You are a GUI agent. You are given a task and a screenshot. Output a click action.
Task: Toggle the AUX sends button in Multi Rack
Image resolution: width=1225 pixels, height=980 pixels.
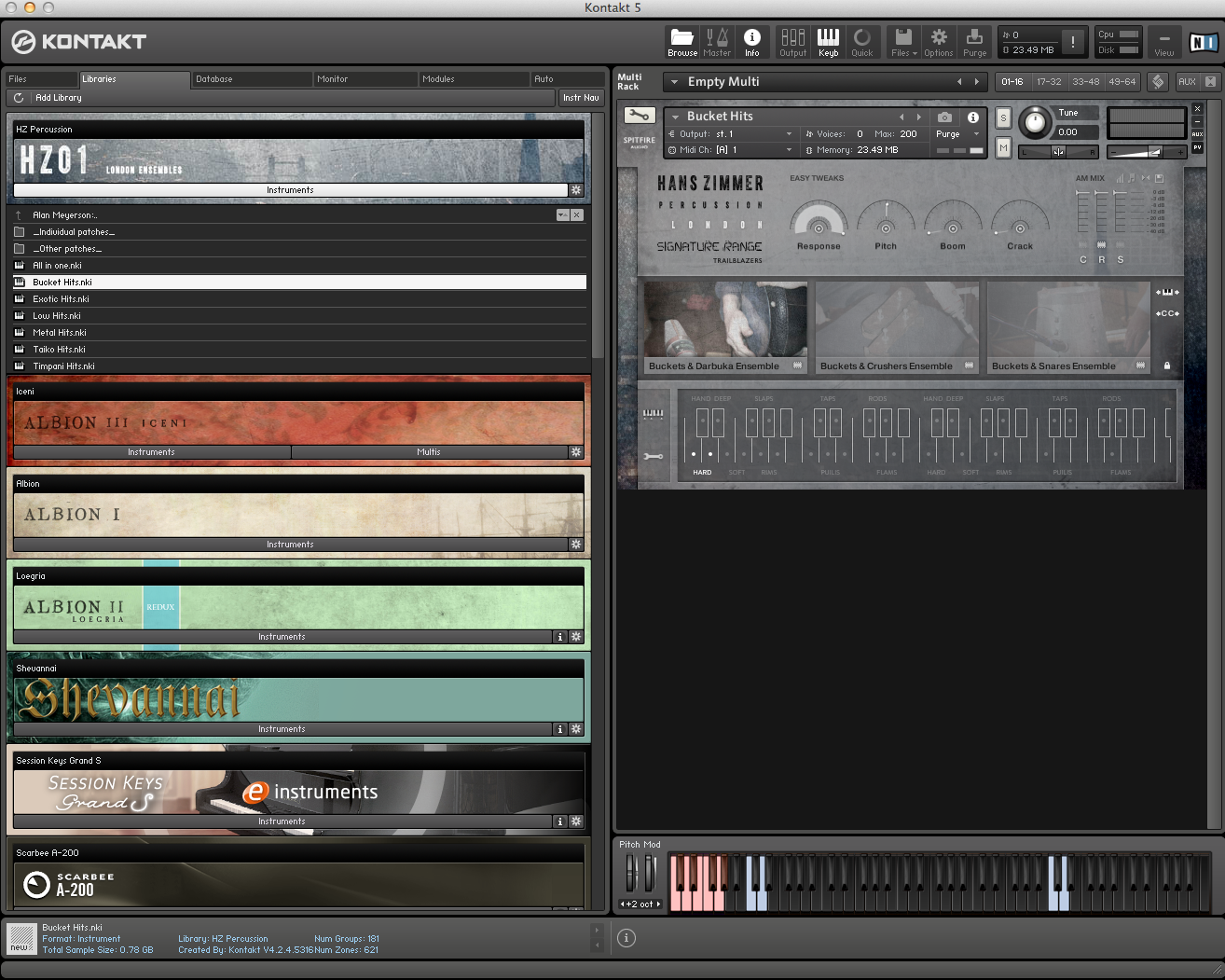click(x=1187, y=81)
